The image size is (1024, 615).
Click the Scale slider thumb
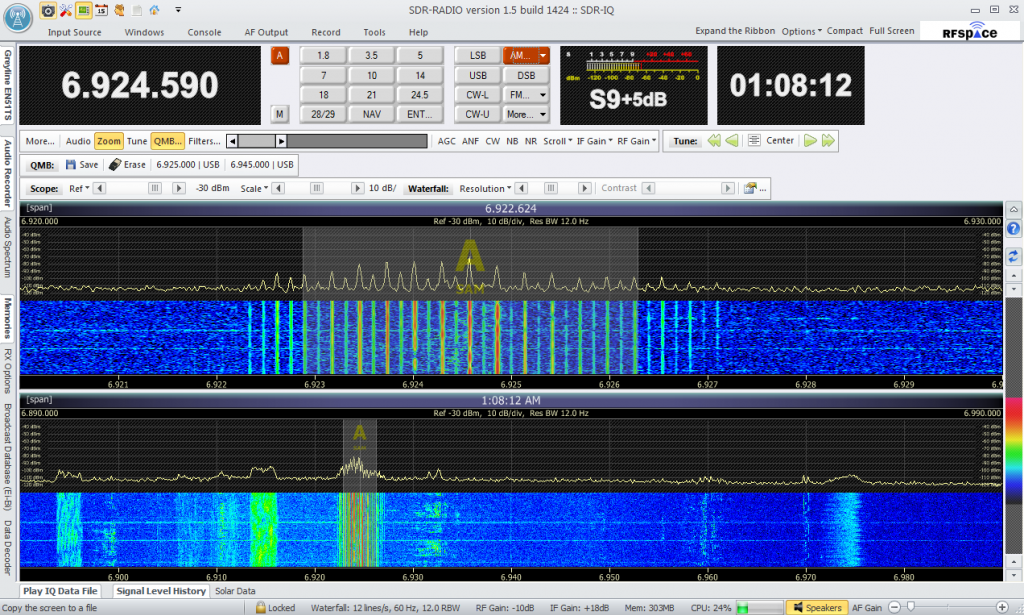pos(316,188)
